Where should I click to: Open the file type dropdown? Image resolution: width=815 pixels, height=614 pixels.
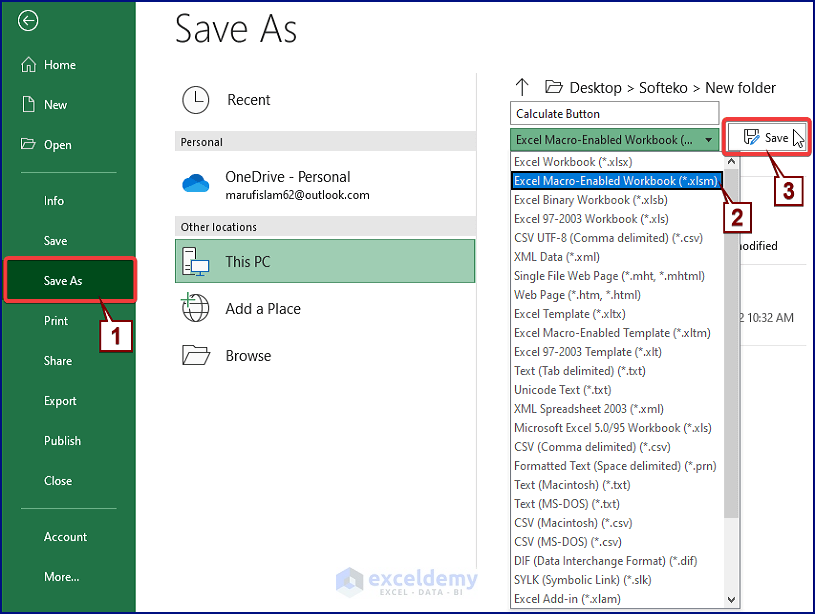614,139
